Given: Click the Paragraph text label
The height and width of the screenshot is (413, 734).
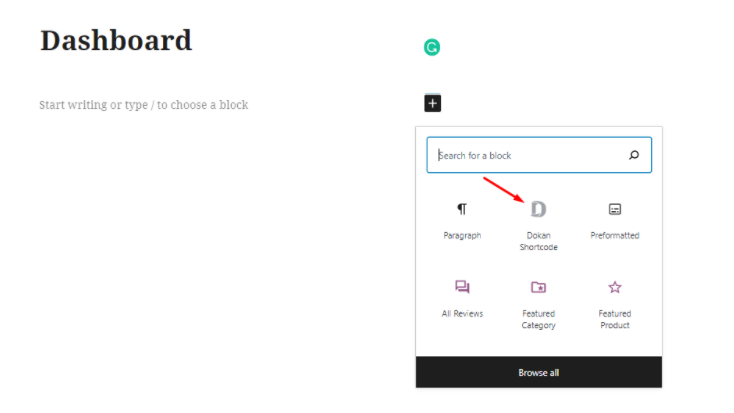Looking at the screenshot, I should [462, 236].
